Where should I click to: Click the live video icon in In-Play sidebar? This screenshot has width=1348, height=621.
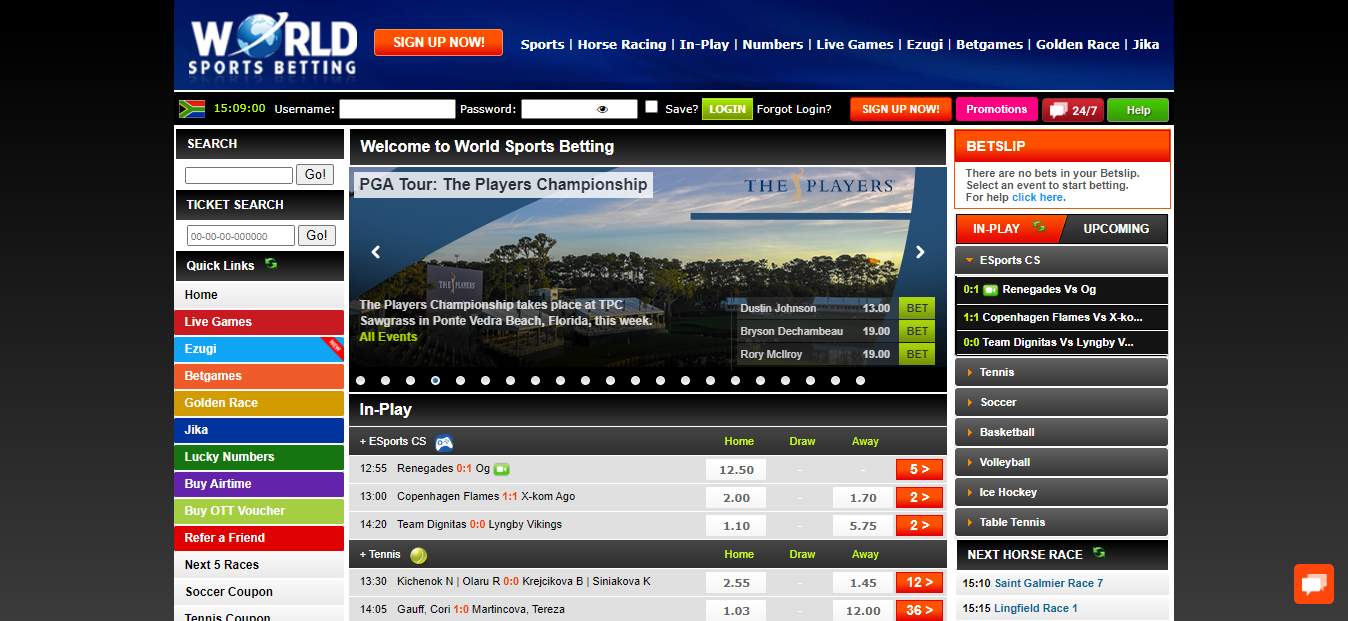[x=990, y=290]
